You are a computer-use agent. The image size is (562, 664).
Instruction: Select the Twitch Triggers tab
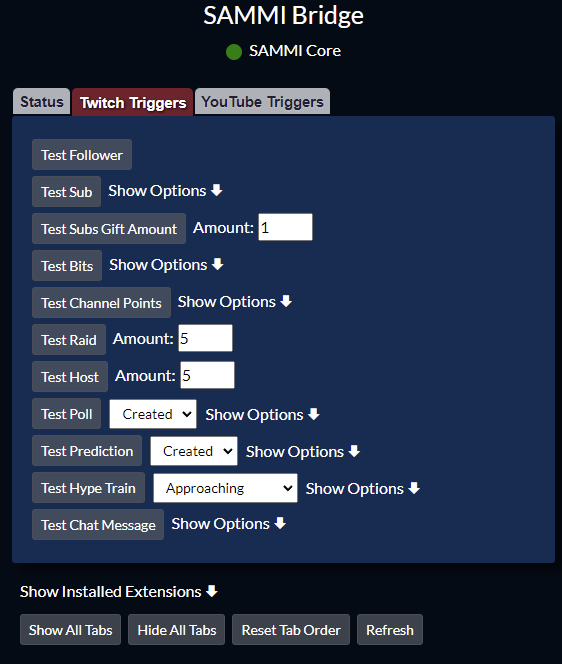tap(133, 102)
